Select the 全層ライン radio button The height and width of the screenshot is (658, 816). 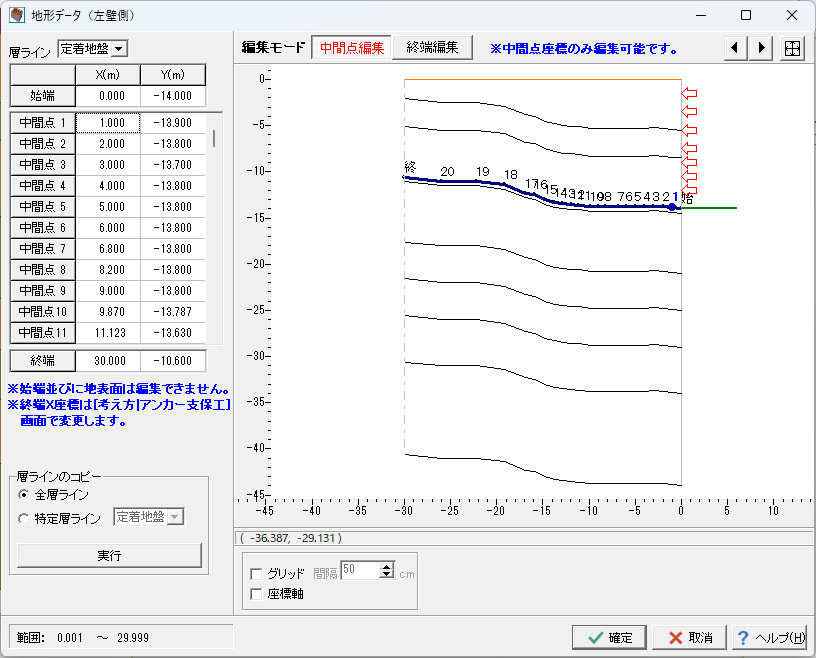(23, 495)
